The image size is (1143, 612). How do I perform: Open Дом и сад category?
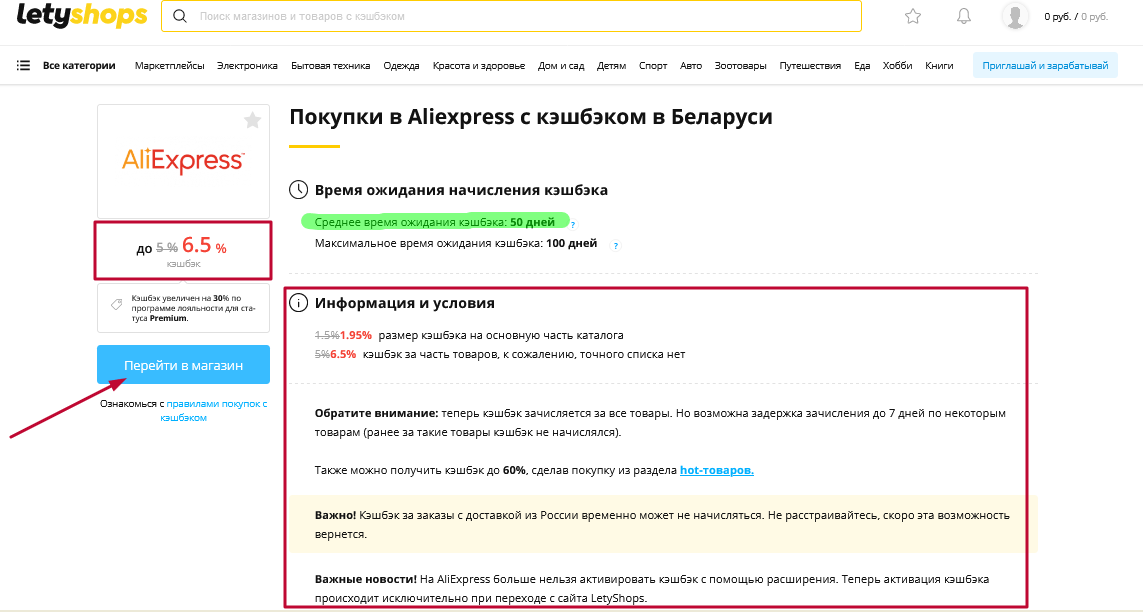(x=561, y=66)
